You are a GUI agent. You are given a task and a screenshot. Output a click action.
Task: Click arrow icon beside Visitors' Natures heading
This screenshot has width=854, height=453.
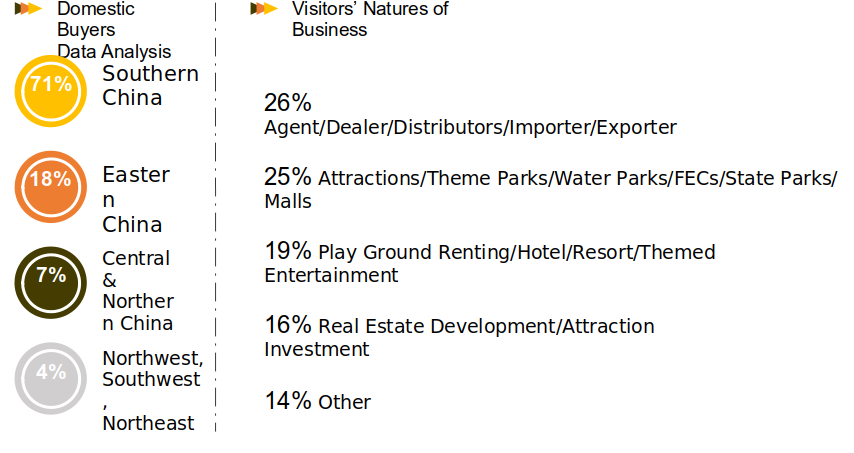click(x=264, y=9)
